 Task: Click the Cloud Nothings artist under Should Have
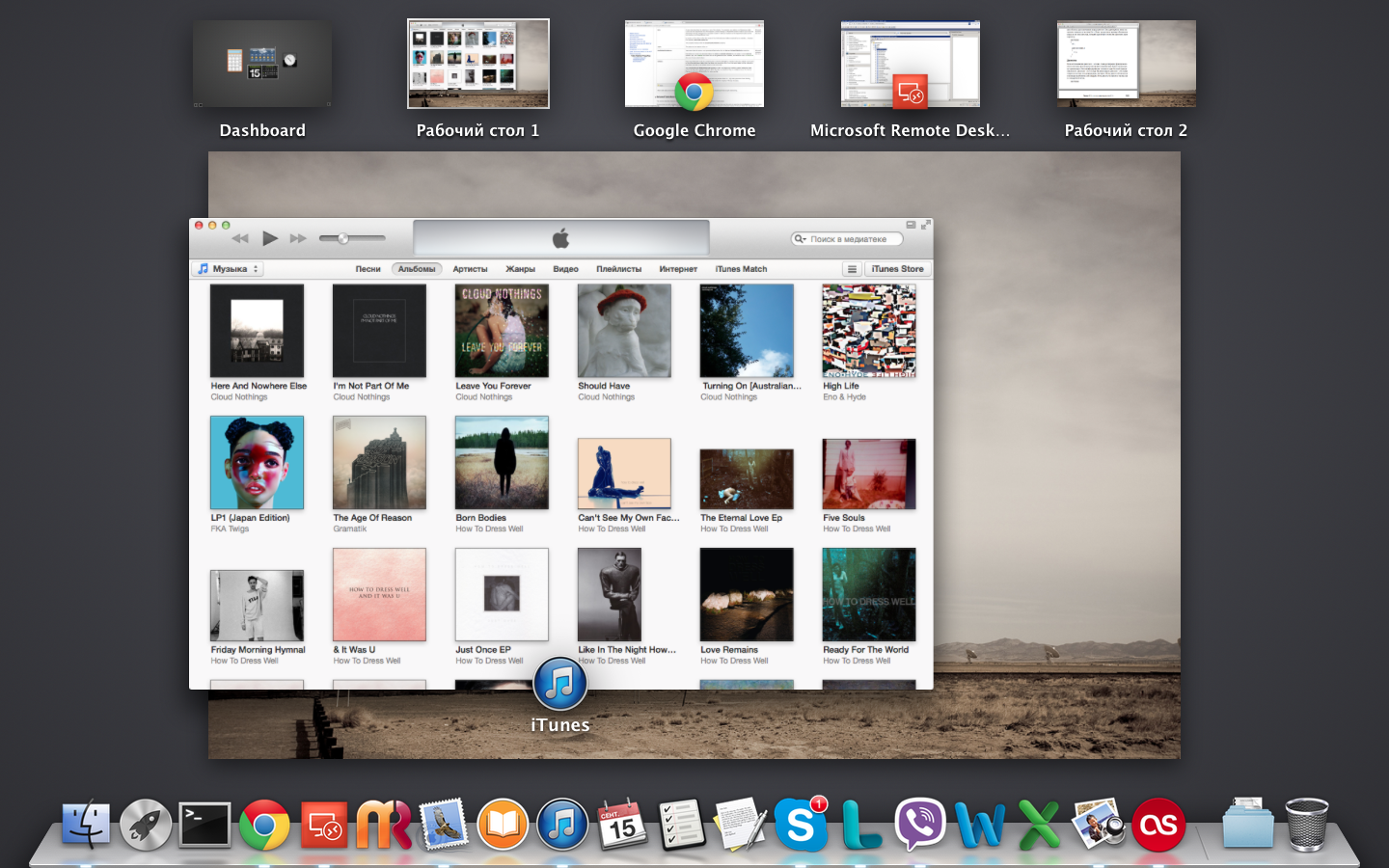pyautogui.click(x=606, y=397)
